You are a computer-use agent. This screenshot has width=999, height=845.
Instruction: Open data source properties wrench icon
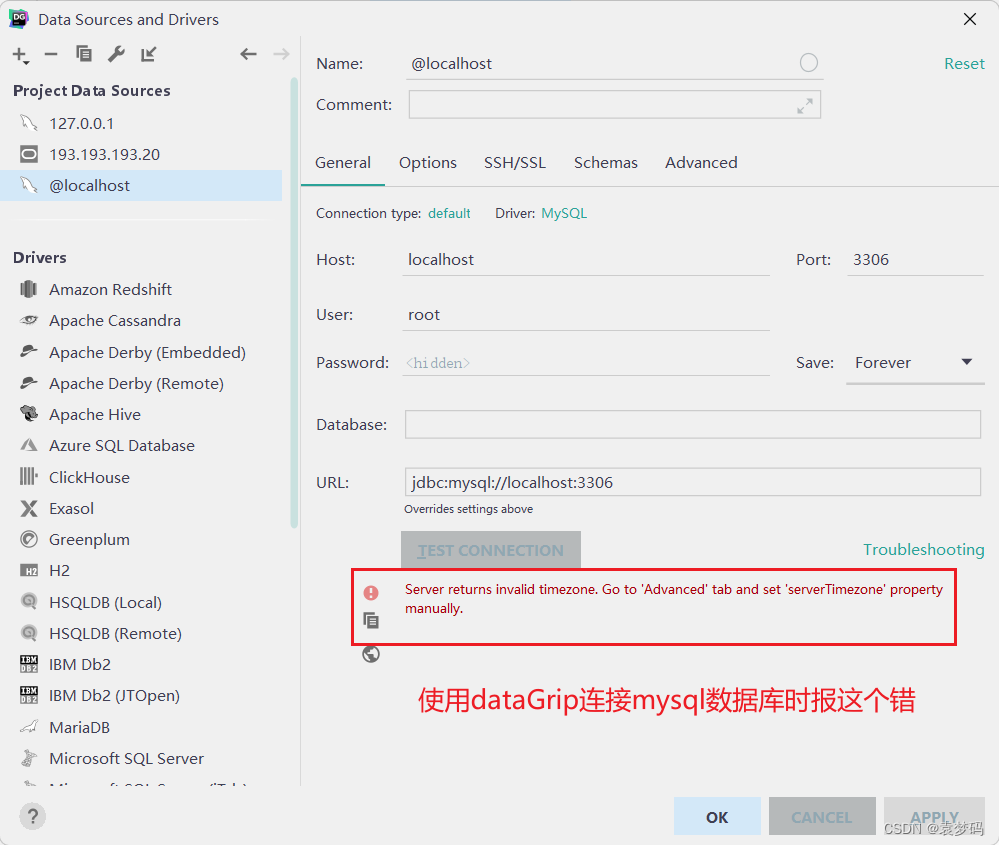117,54
